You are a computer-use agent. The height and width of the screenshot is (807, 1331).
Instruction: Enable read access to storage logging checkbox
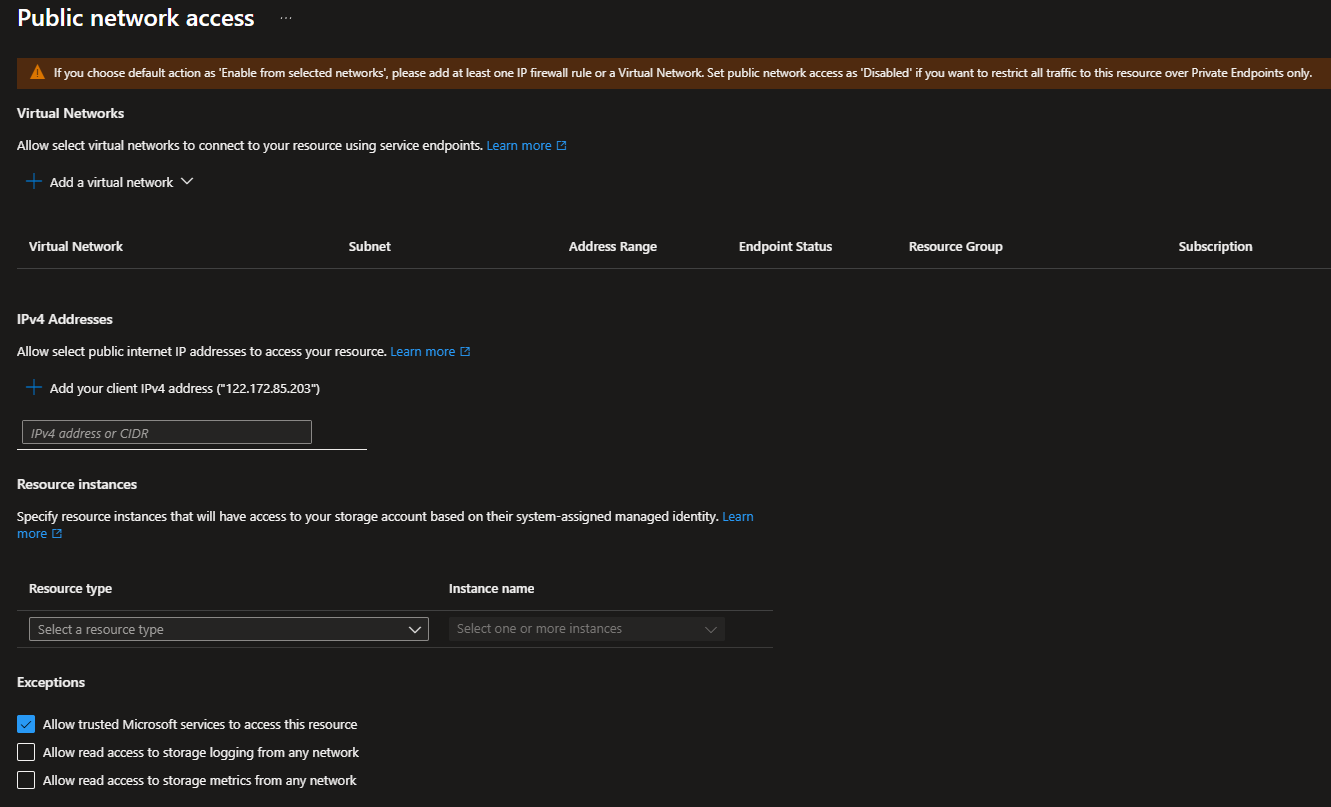[26, 752]
